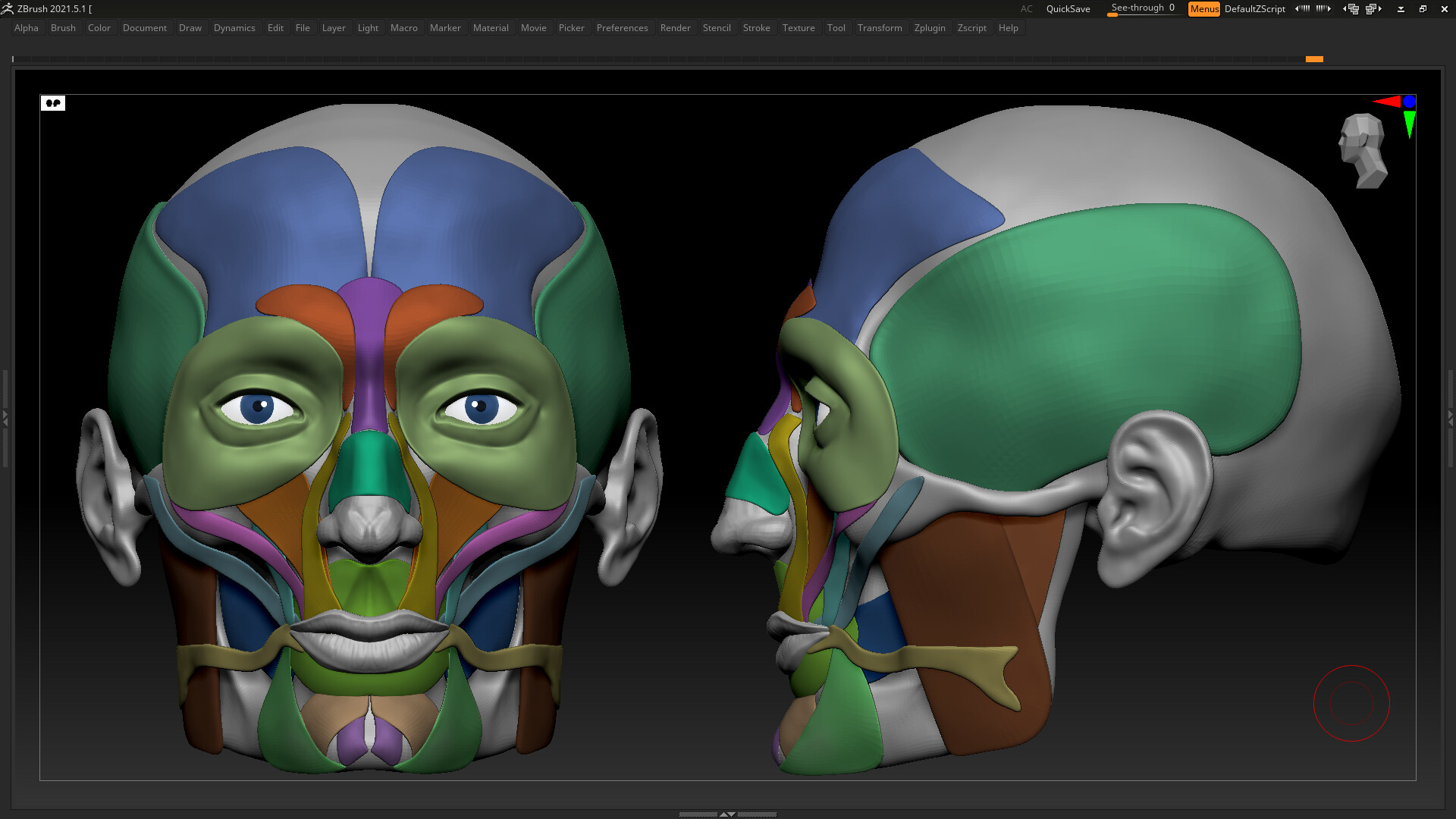Click the orange canvas scrollbar thumb
The width and height of the screenshot is (1456, 819).
1314,58
